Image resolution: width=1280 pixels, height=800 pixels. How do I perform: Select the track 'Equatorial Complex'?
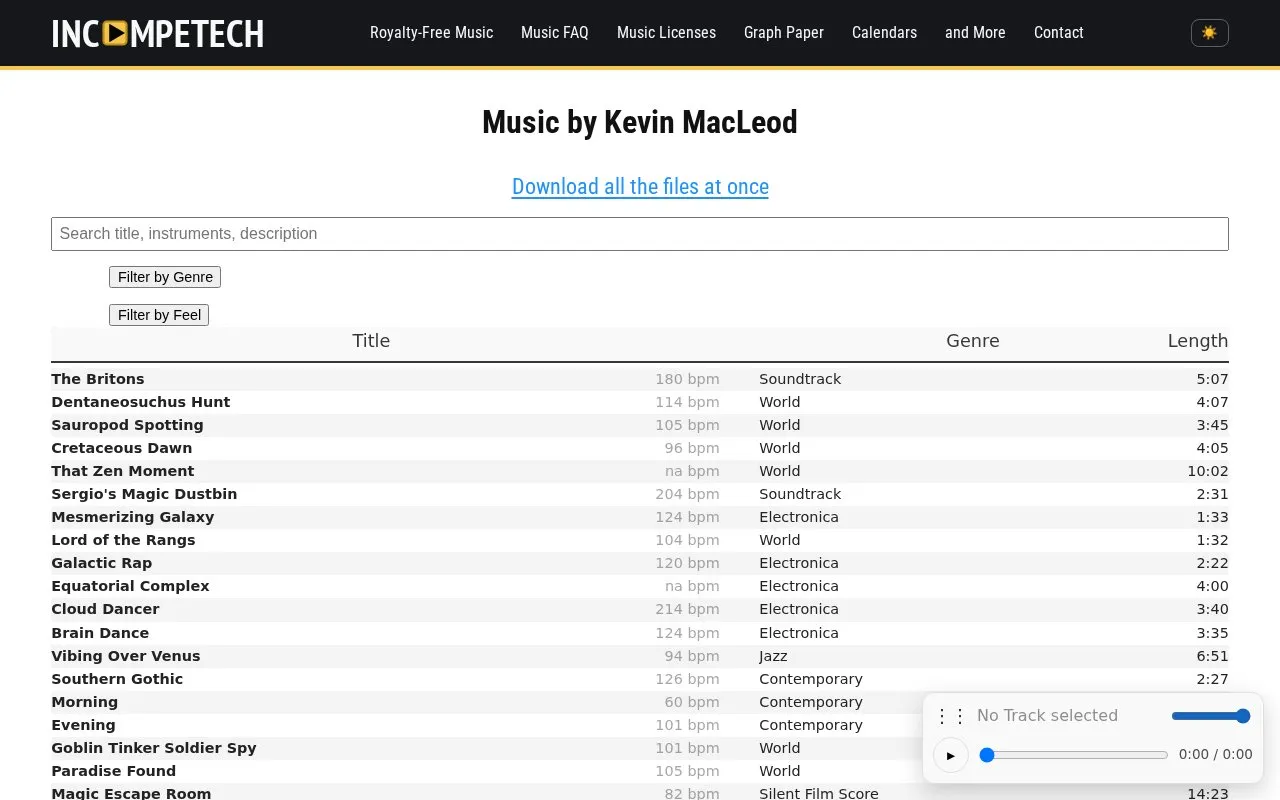tap(131, 586)
